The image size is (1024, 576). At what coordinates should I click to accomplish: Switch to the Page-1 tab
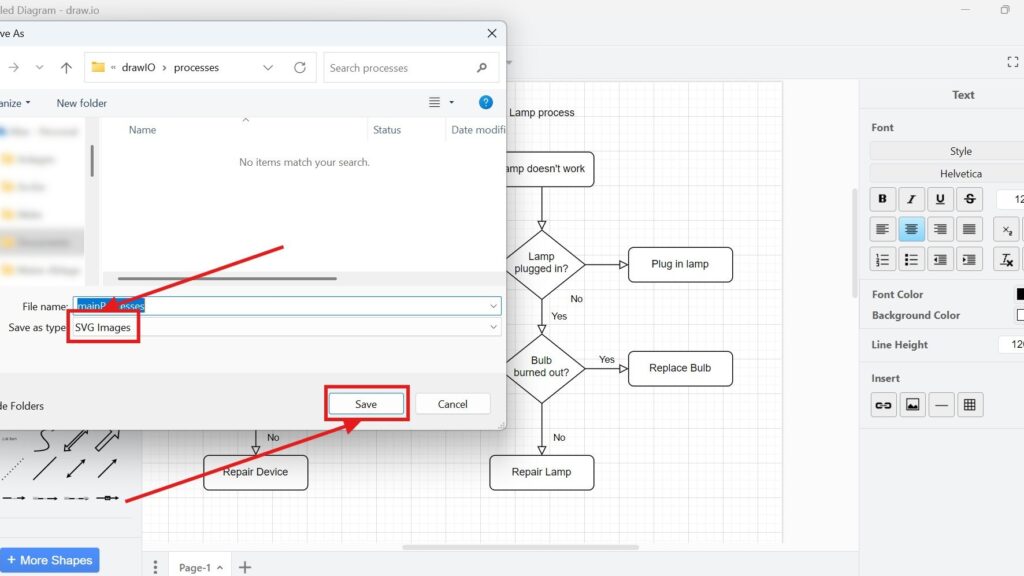point(196,567)
